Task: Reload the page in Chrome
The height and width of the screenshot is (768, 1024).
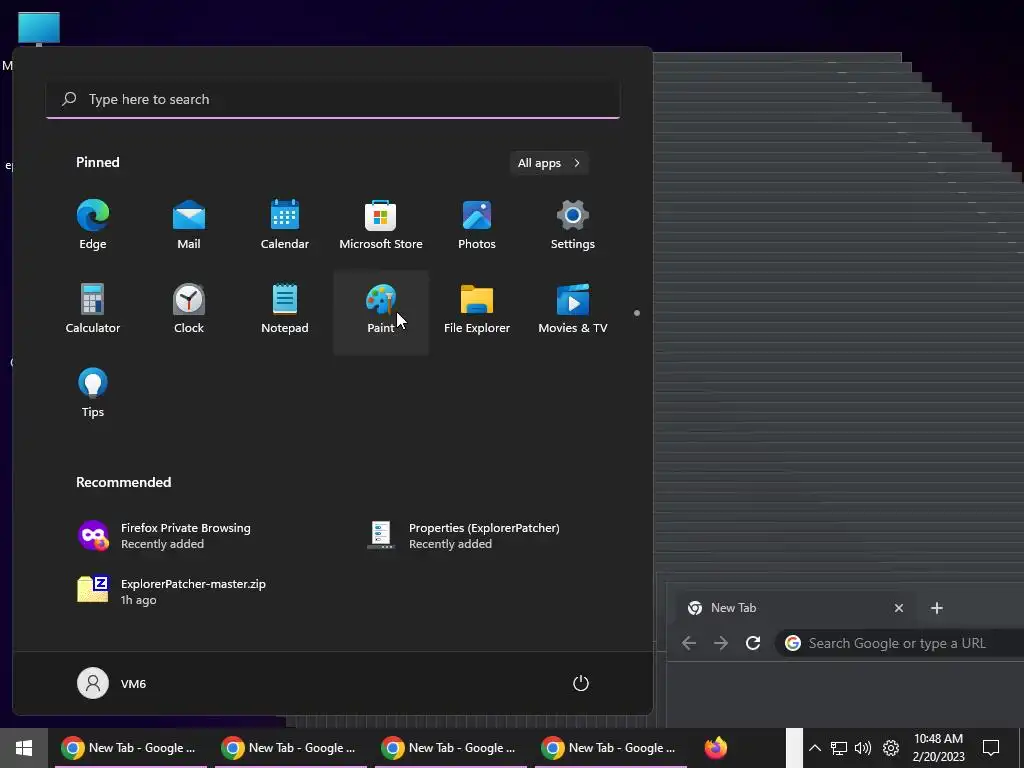Action: pos(753,643)
